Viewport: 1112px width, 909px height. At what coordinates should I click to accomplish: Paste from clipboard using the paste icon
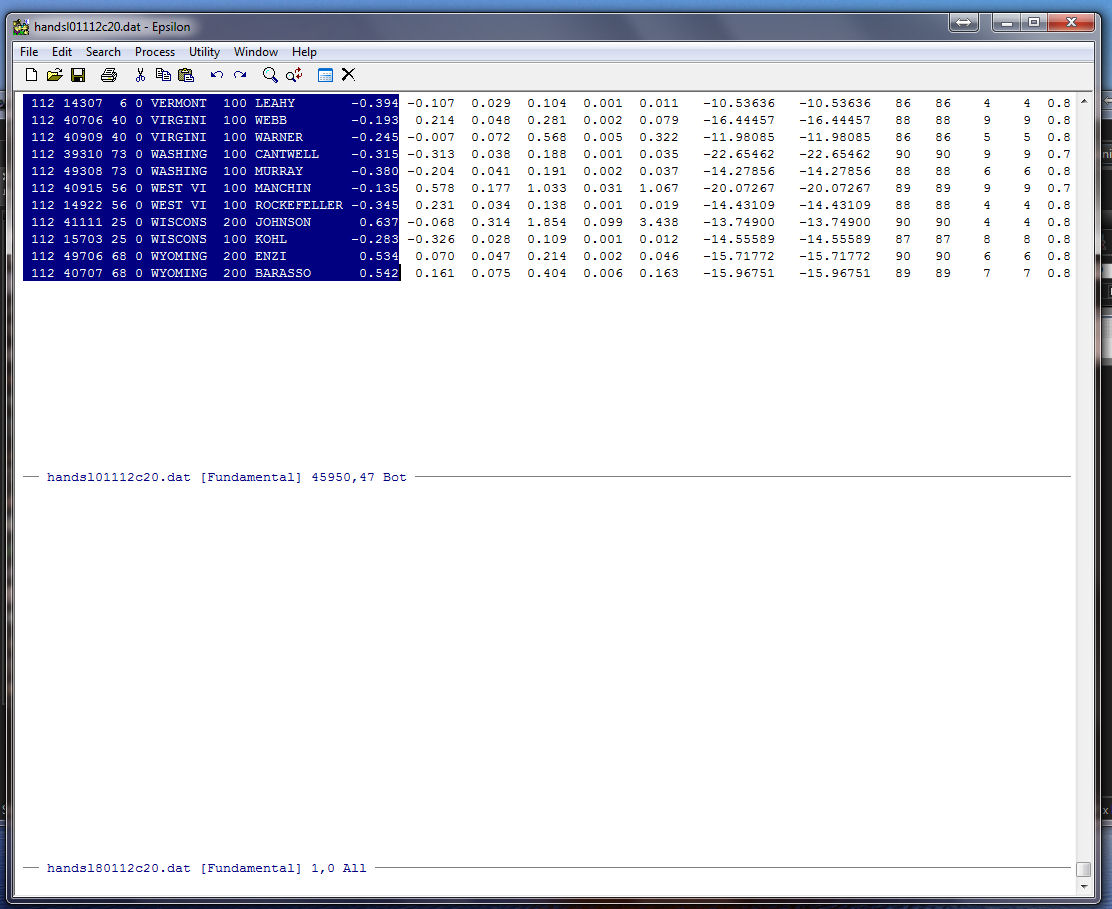pos(186,75)
